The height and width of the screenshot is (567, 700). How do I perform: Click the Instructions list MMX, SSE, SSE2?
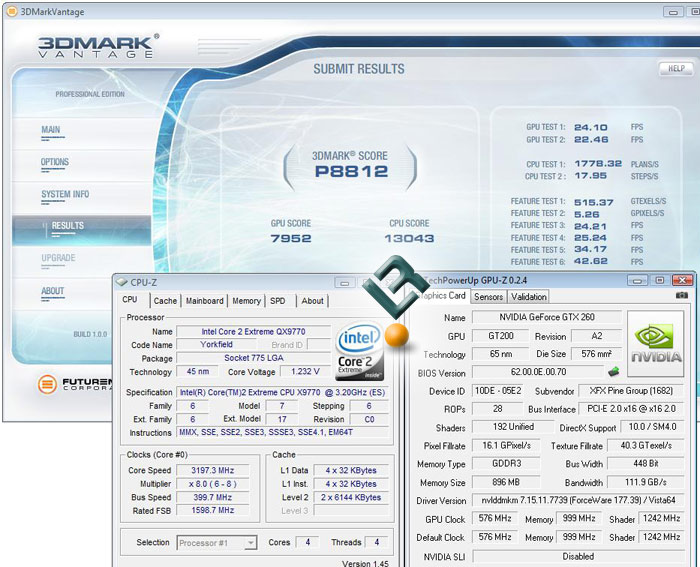(x=283, y=432)
